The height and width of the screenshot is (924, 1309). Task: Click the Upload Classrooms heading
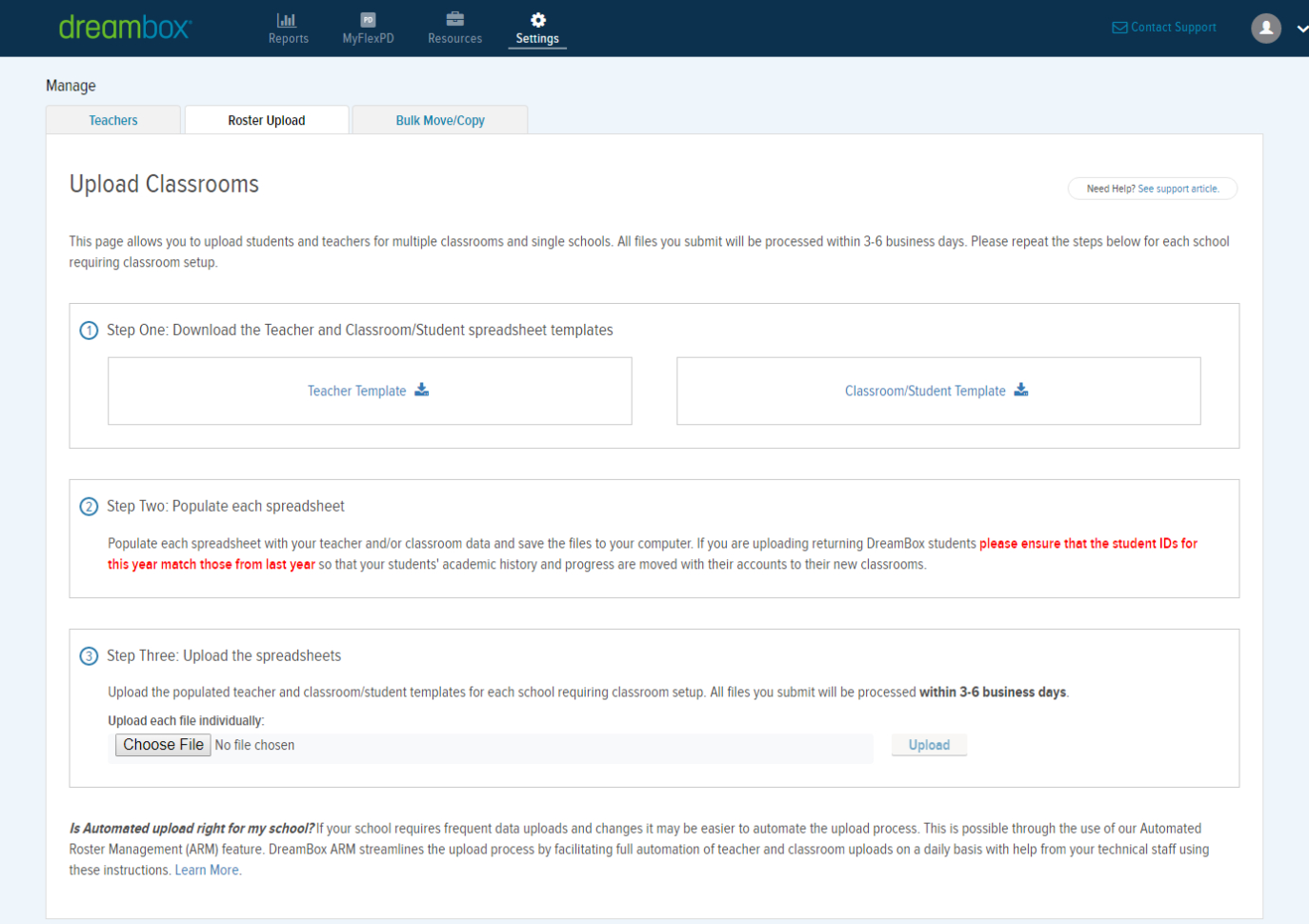pos(164,184)
